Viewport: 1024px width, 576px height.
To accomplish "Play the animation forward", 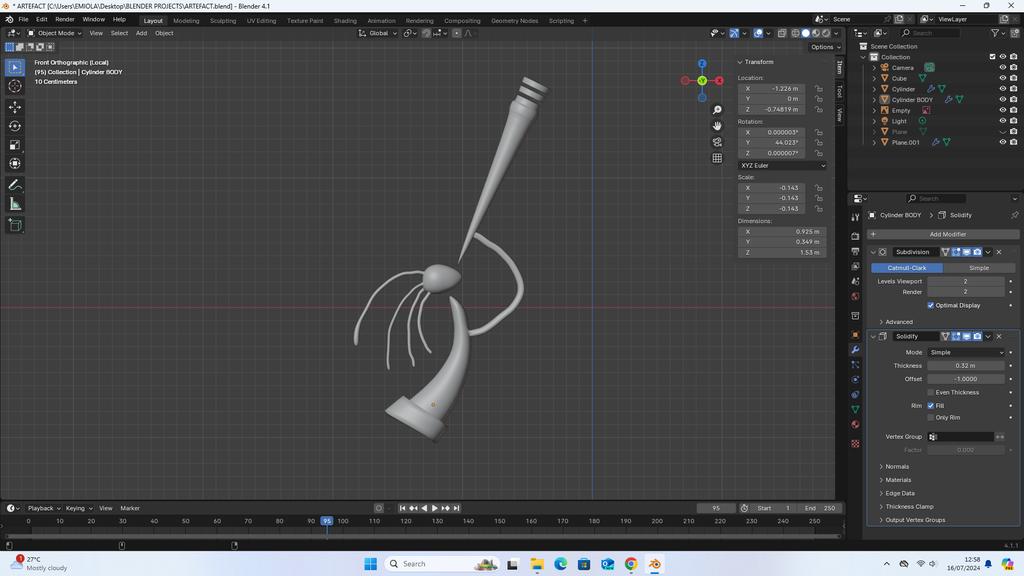I will 434,508.
